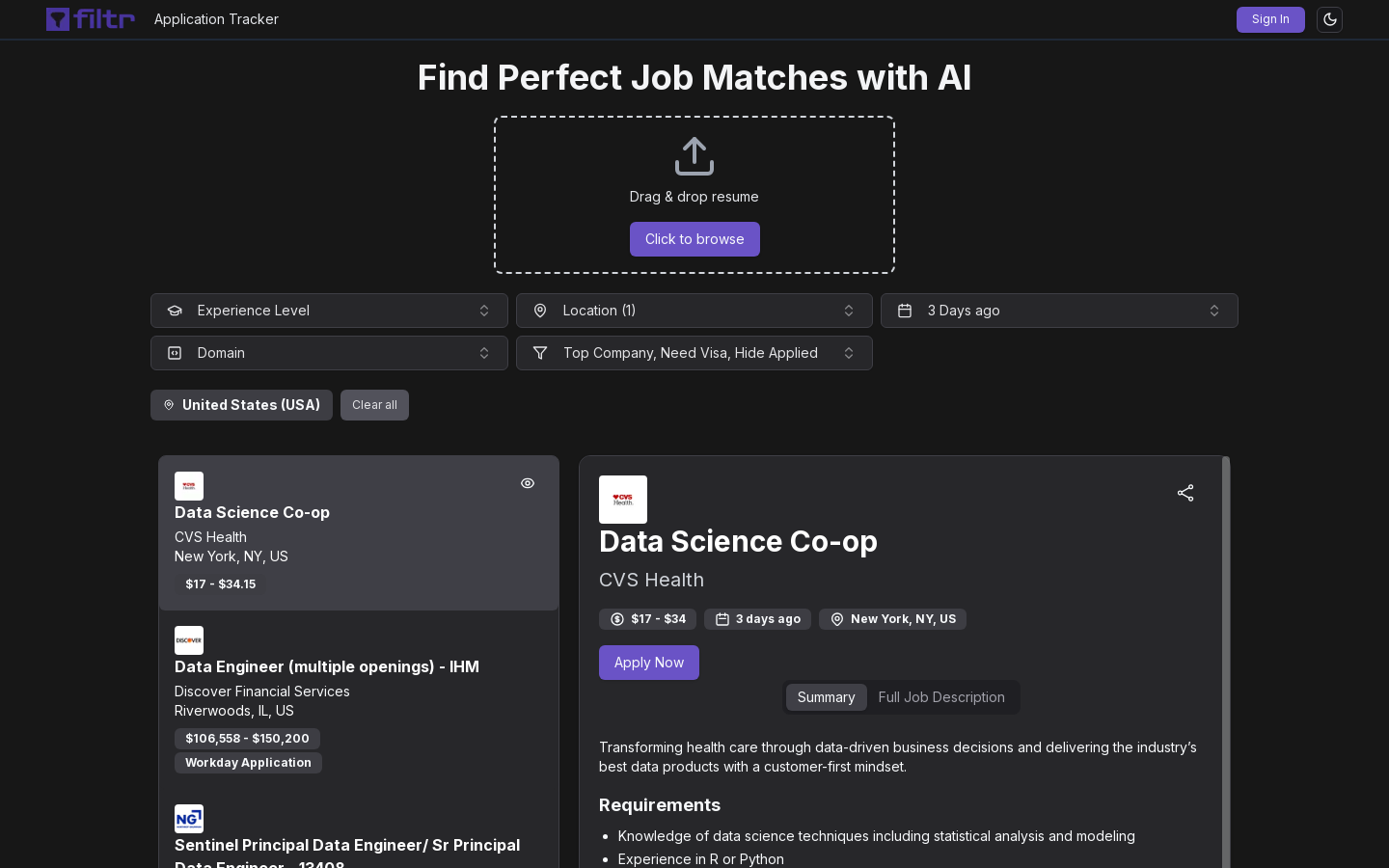Open Top Company, Need Visa filter dropdown
This screenshot has width=1389, height=868.
[694, 353]
